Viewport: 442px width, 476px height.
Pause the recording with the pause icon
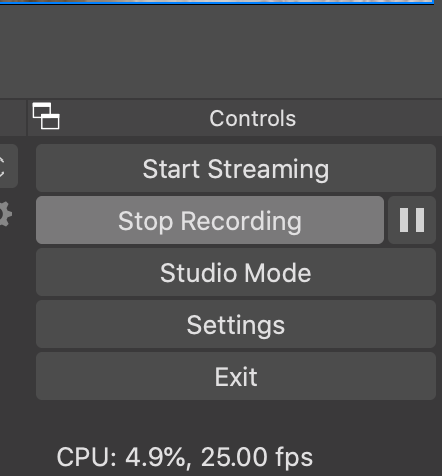412,220
